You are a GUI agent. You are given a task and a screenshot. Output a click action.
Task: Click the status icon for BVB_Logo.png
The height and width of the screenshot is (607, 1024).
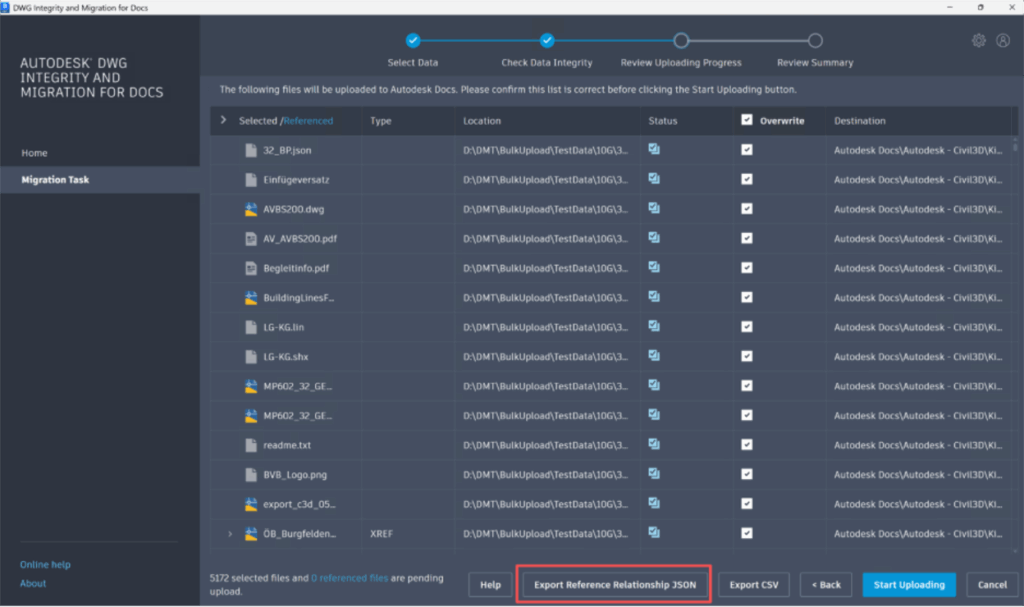[x=654, y=473]
